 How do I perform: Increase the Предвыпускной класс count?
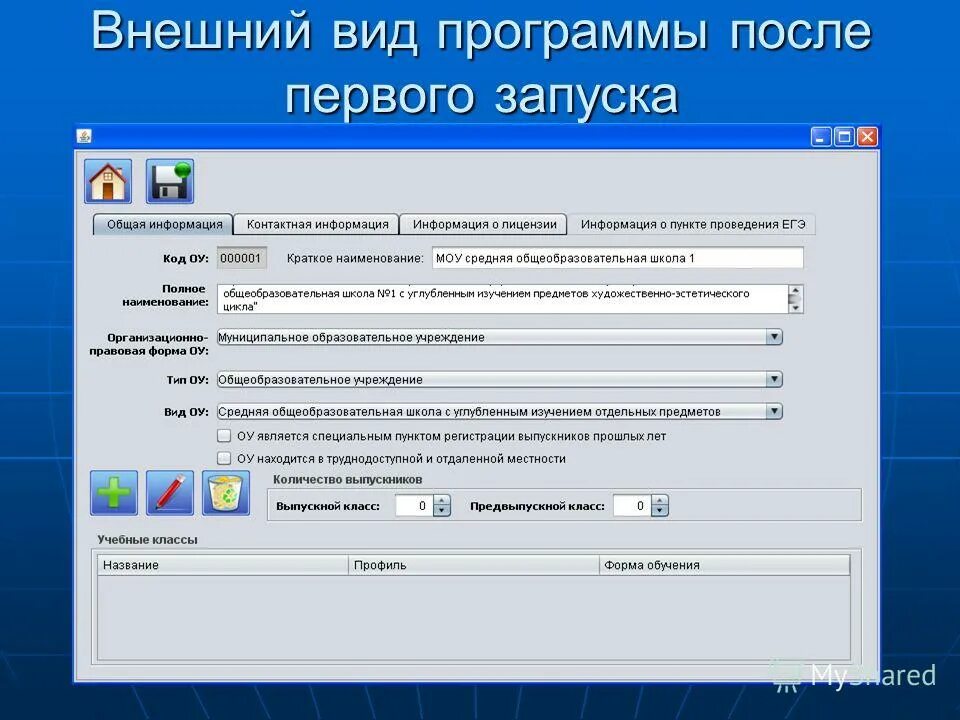coord(659,501)
